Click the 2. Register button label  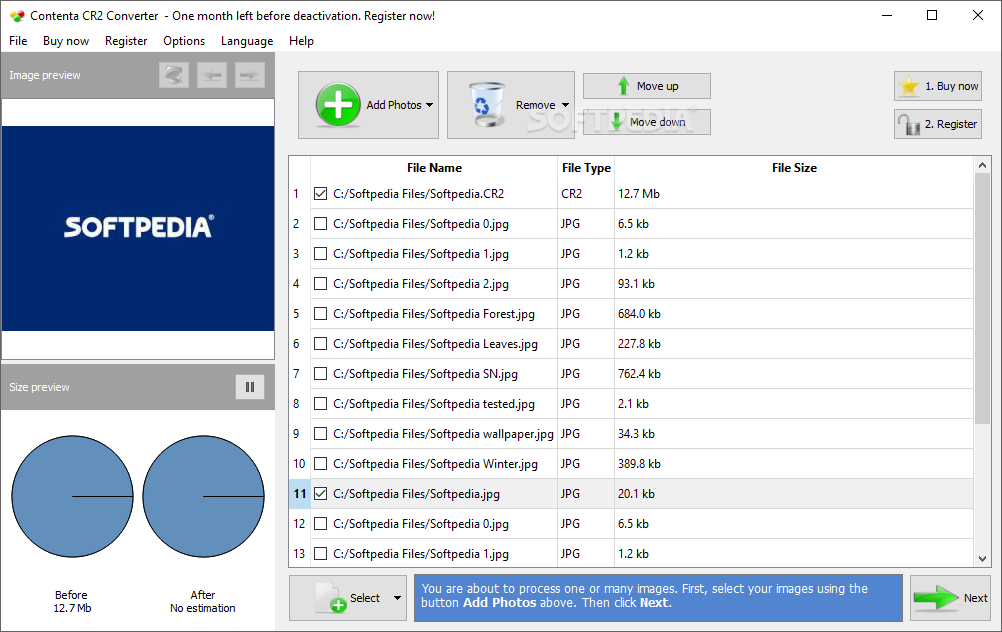point(951,124)
